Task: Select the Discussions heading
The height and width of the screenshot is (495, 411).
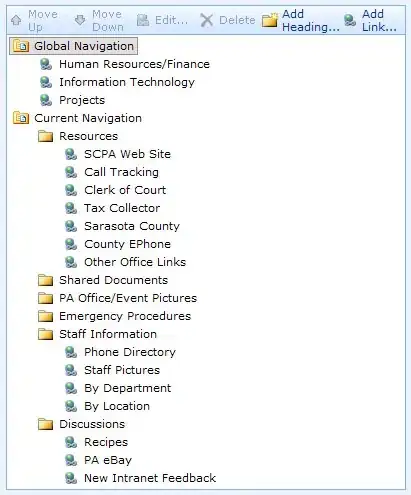Action: click(x=92, y=424)
